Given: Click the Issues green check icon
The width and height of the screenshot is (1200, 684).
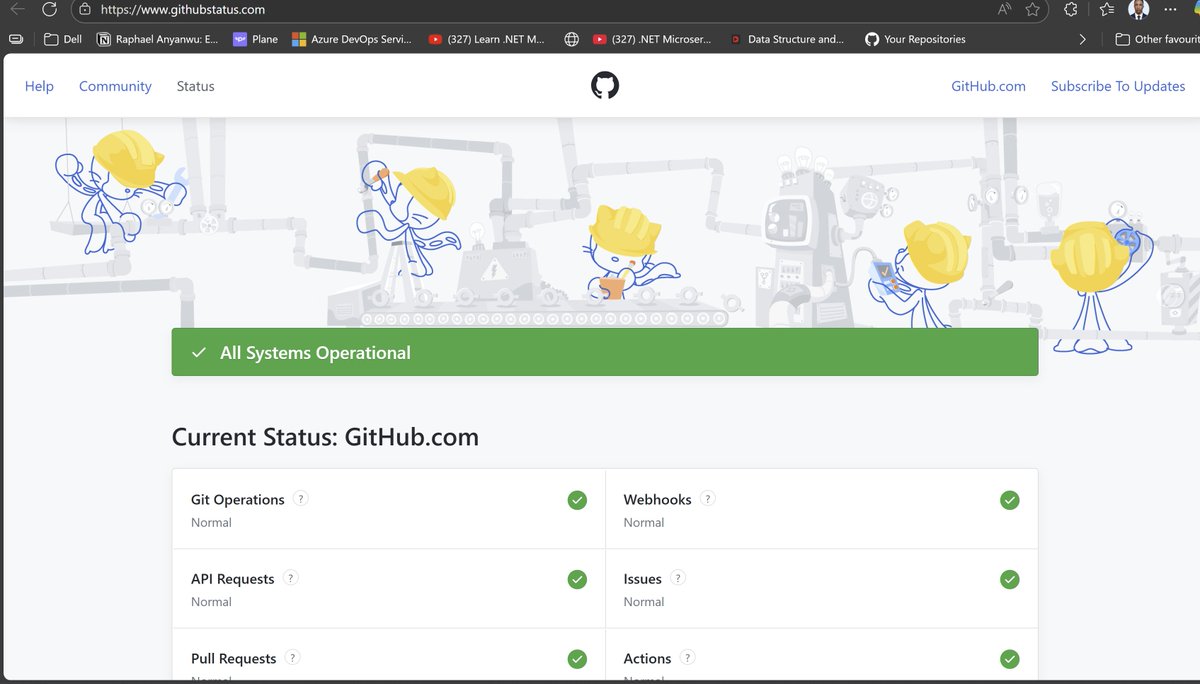Looking at the screenshot, I should [1010, 579].
